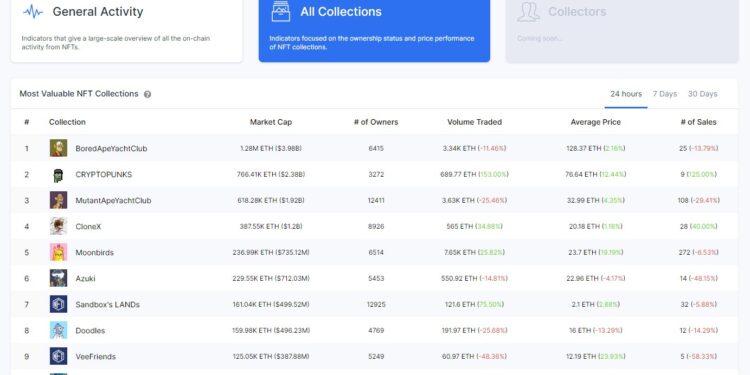Image resolution: width=750 pixels, height=375 pixels.
Task: Click the 236.99K ETH ($735.12M) market cap
Action: (271, 253)
